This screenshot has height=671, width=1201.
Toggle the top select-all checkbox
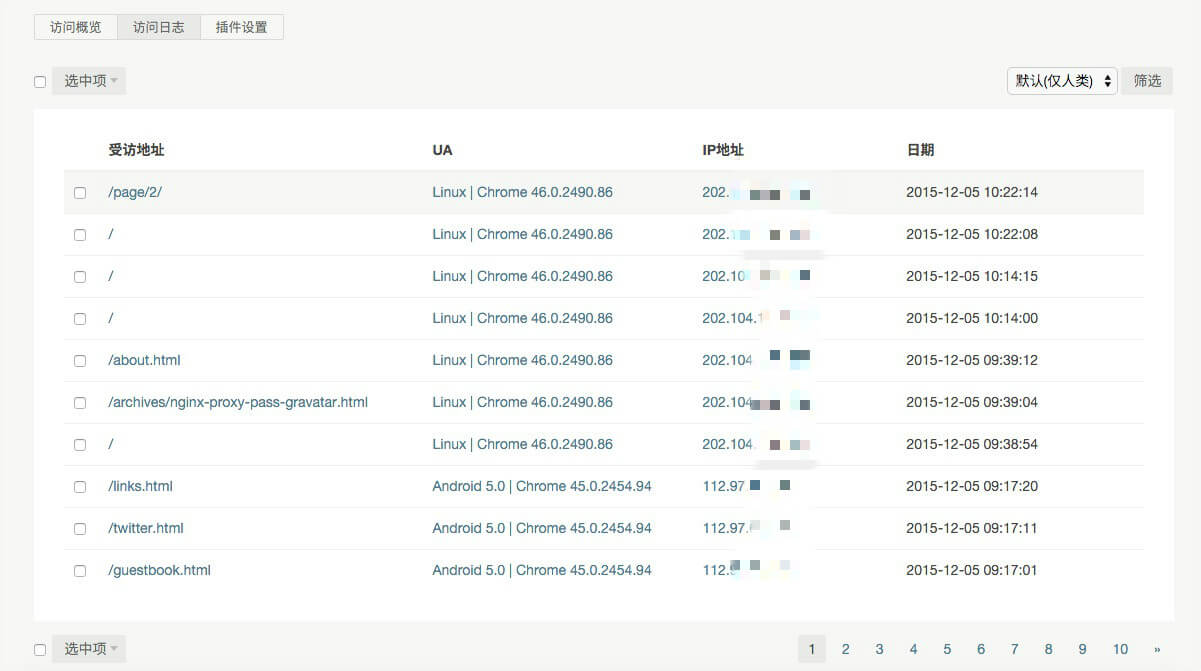(40, 82)
